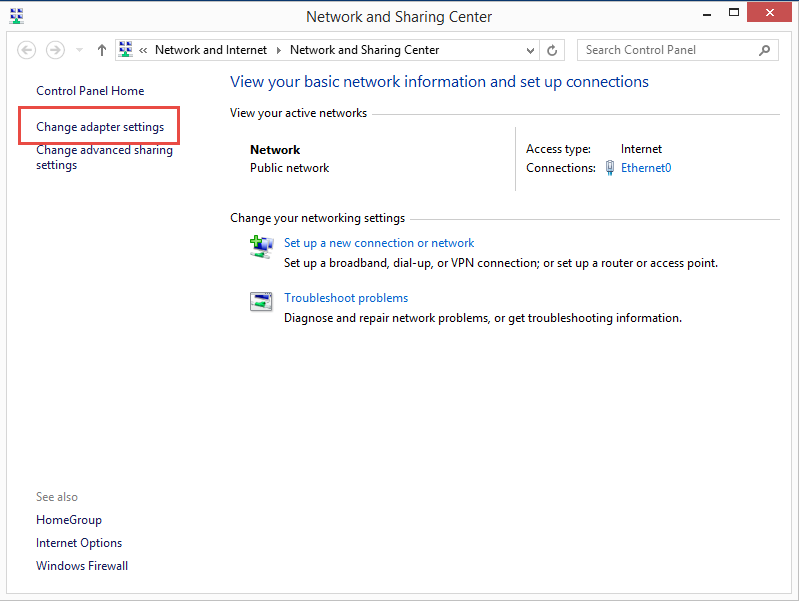Image resolution: width=799 pixels, height=601 pixels.
Task: Click Set up a new connection or network
Action: coord(379,243)
